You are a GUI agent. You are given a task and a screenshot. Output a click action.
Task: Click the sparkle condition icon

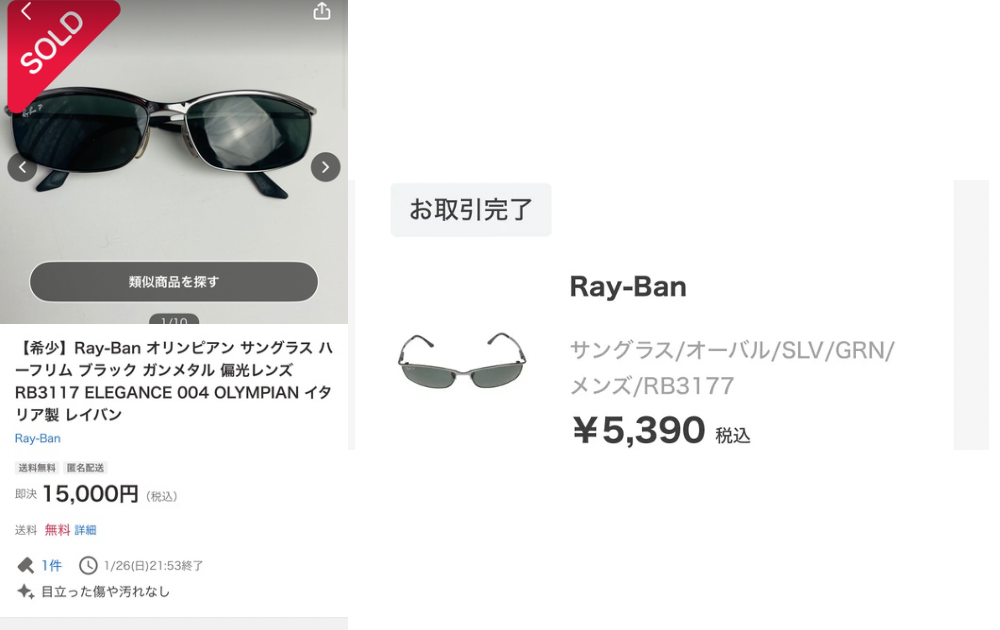pos(26,592)
